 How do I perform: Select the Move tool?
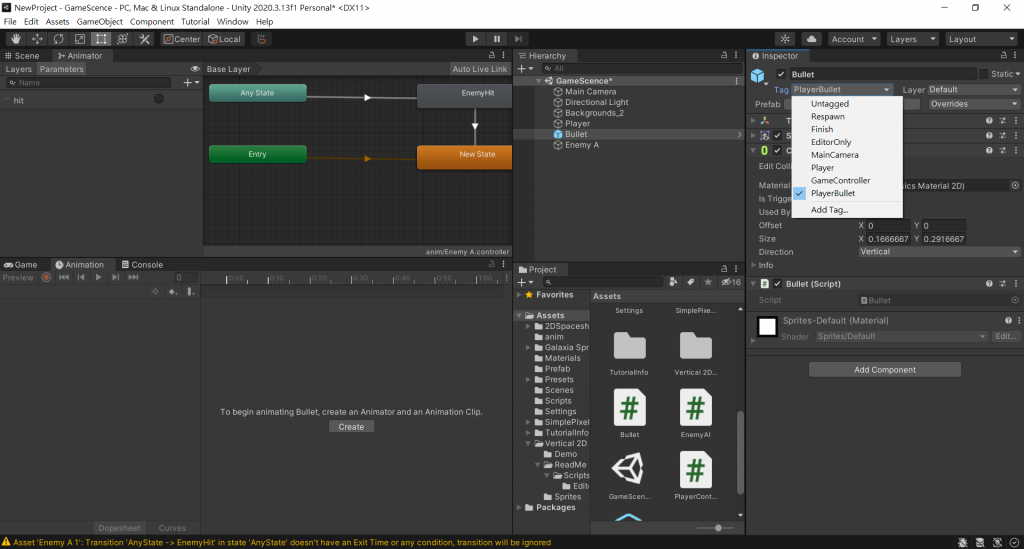37,39
